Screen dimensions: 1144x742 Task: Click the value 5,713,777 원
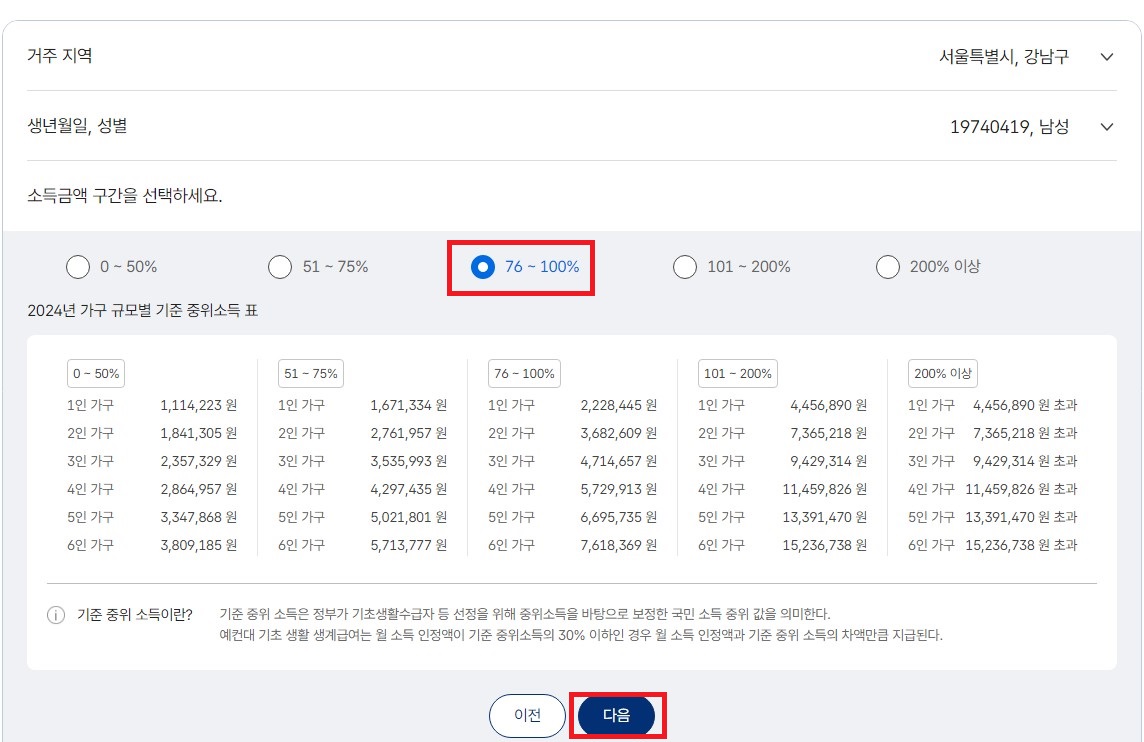(409, 545)
